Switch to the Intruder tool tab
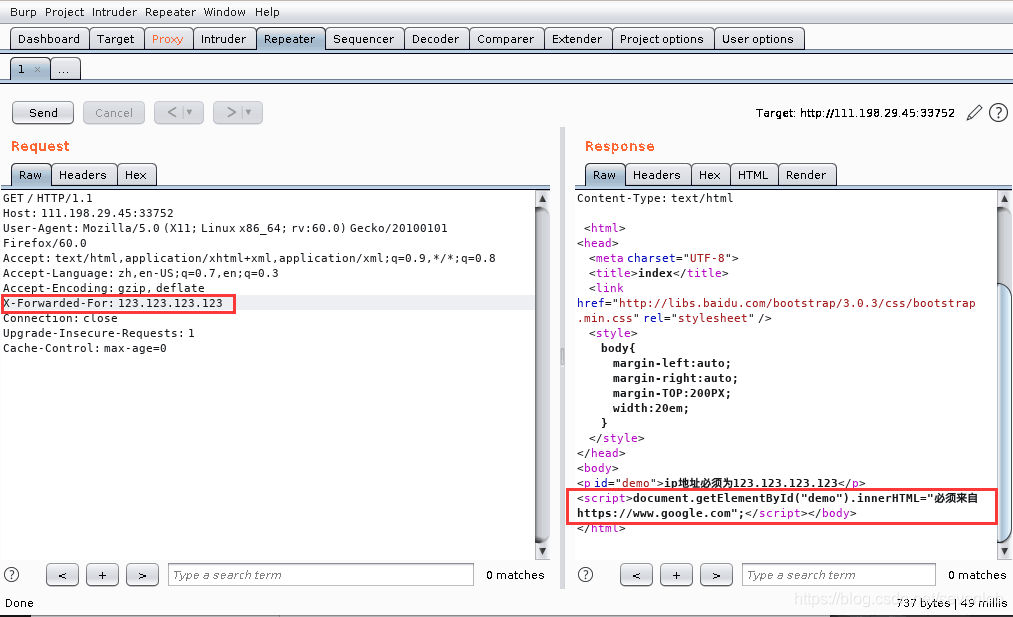1013x617 pixels. (224, 39)
